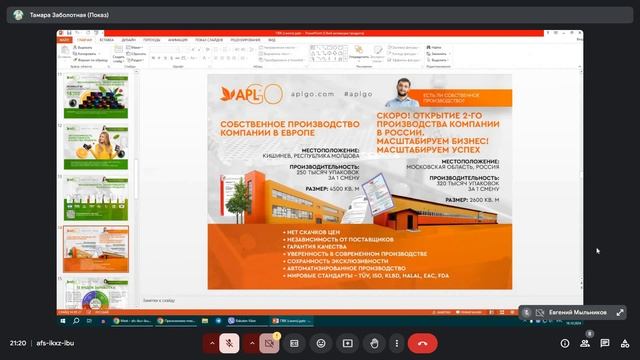Image resolution: width=640 pixels, height=360 pixels.
Task: Switch to the ПЕРЕХОДЫ ribbon tab
Action: [x=151, y=40]
